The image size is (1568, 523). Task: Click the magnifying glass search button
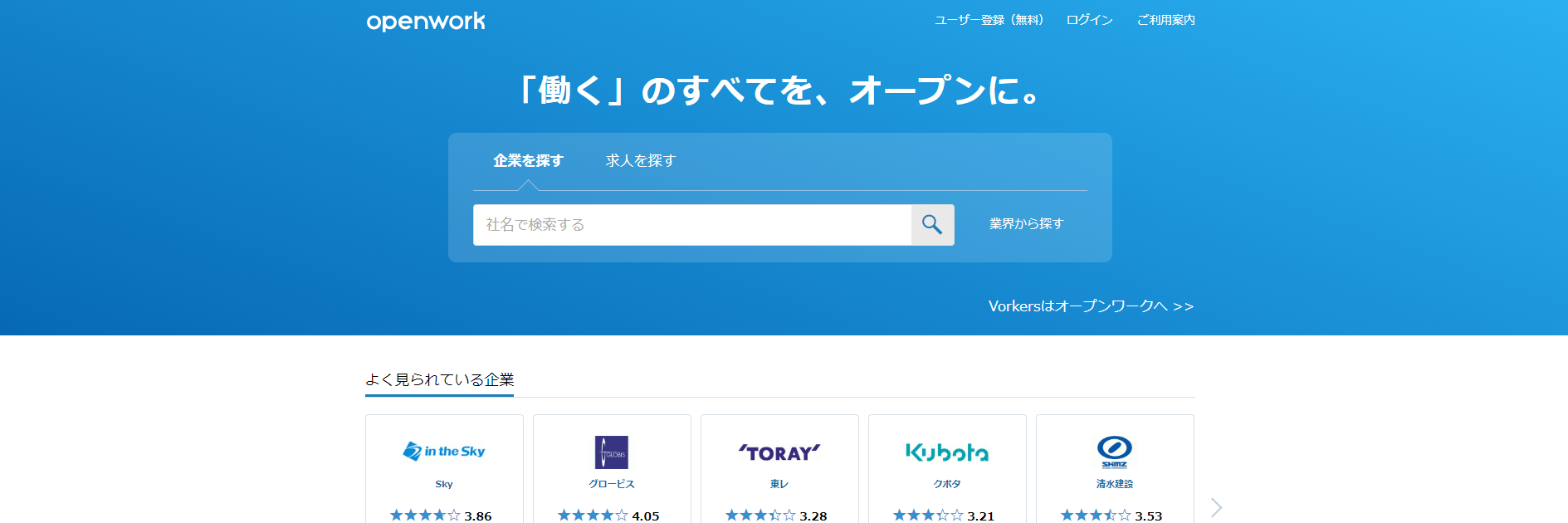point(932,225)
